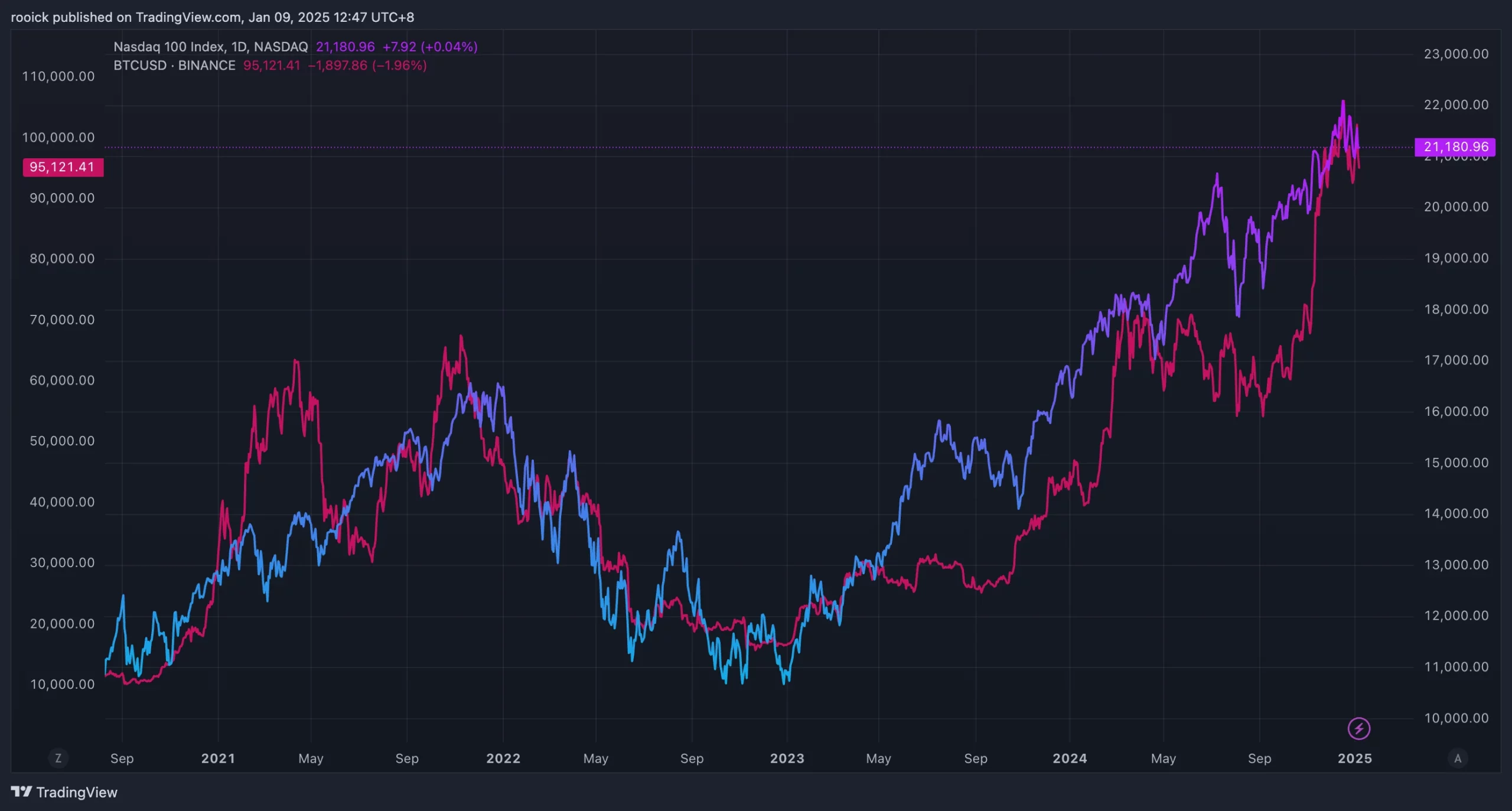Screen dimensions: 1512x811
Task: Click the Z timezone button
Action: (58, 758)
